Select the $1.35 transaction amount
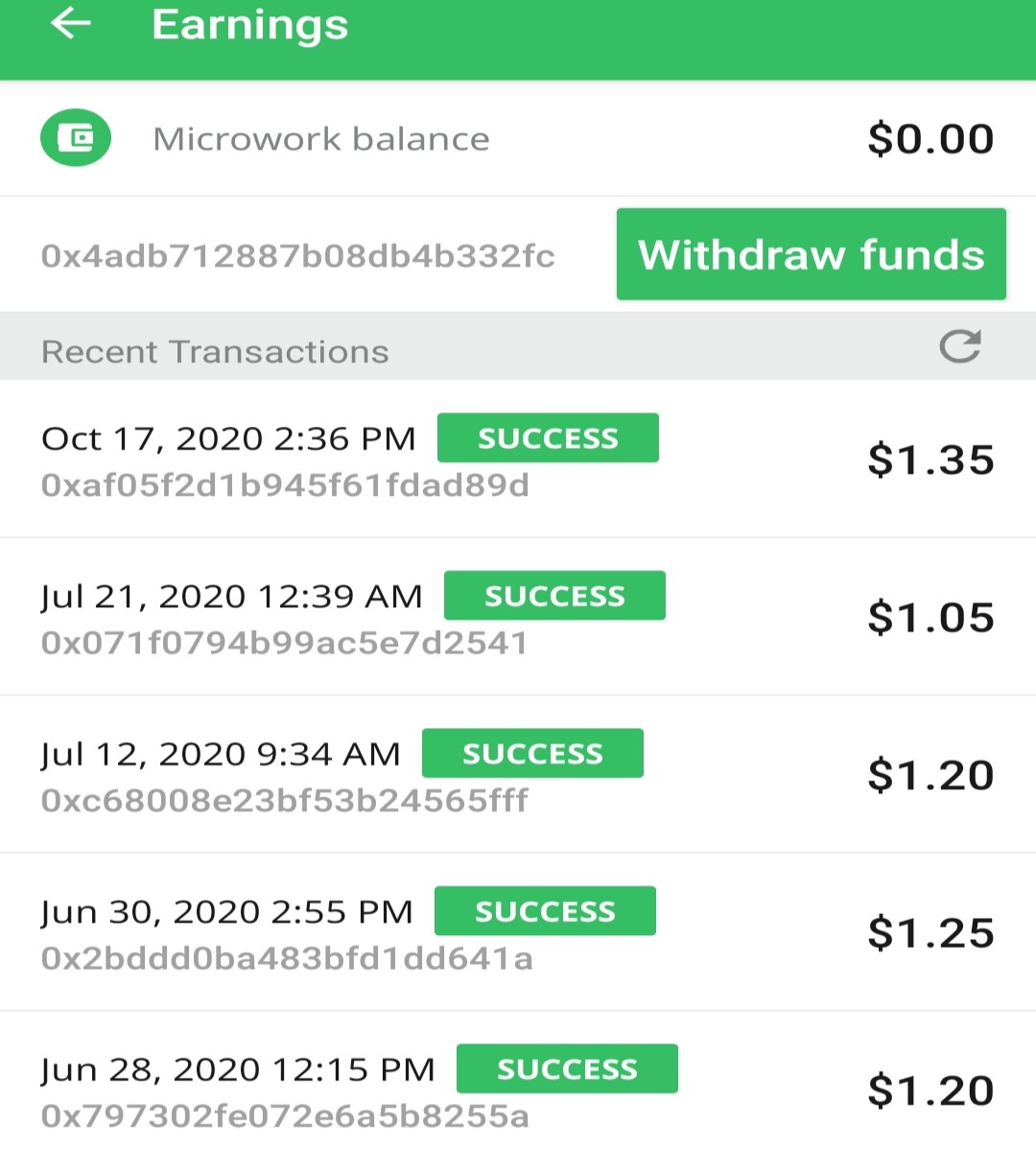The image size is (1036, 1151). click(x=930, y=459)
